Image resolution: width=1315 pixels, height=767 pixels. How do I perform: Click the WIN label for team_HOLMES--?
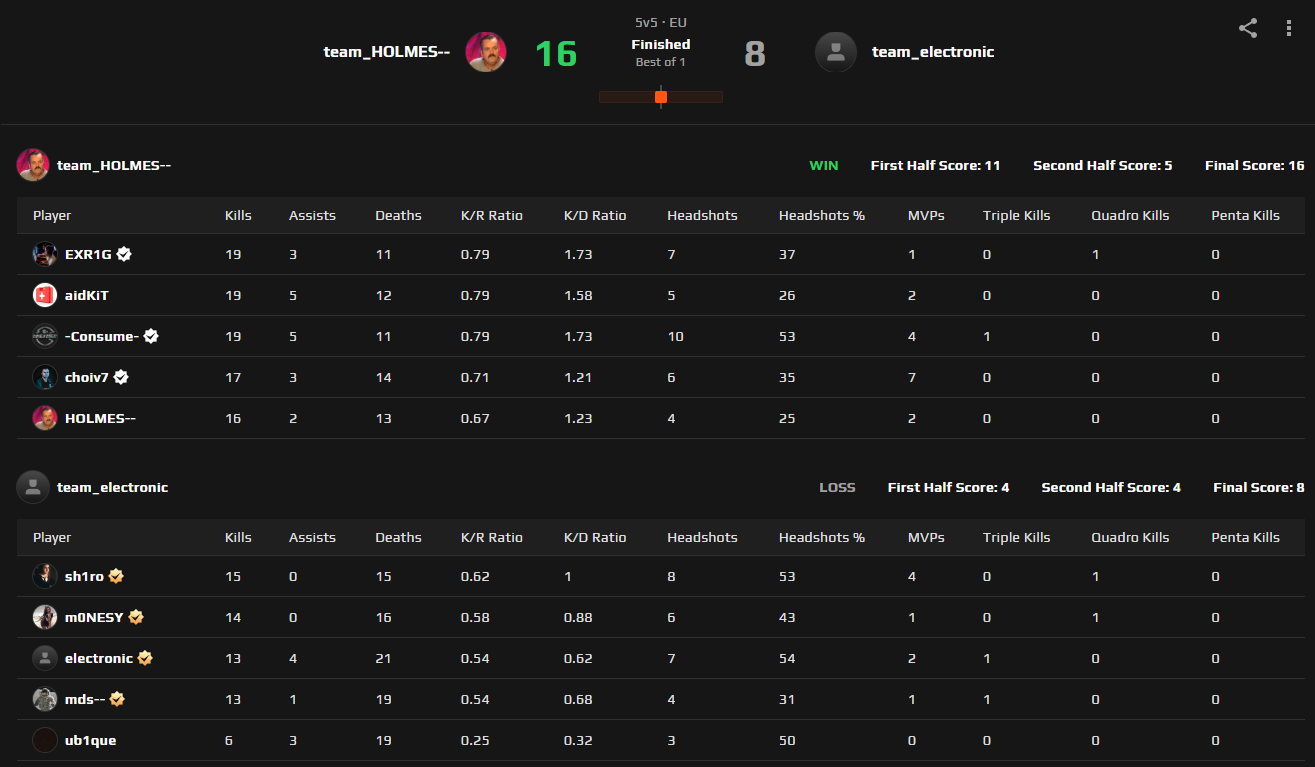823,165
